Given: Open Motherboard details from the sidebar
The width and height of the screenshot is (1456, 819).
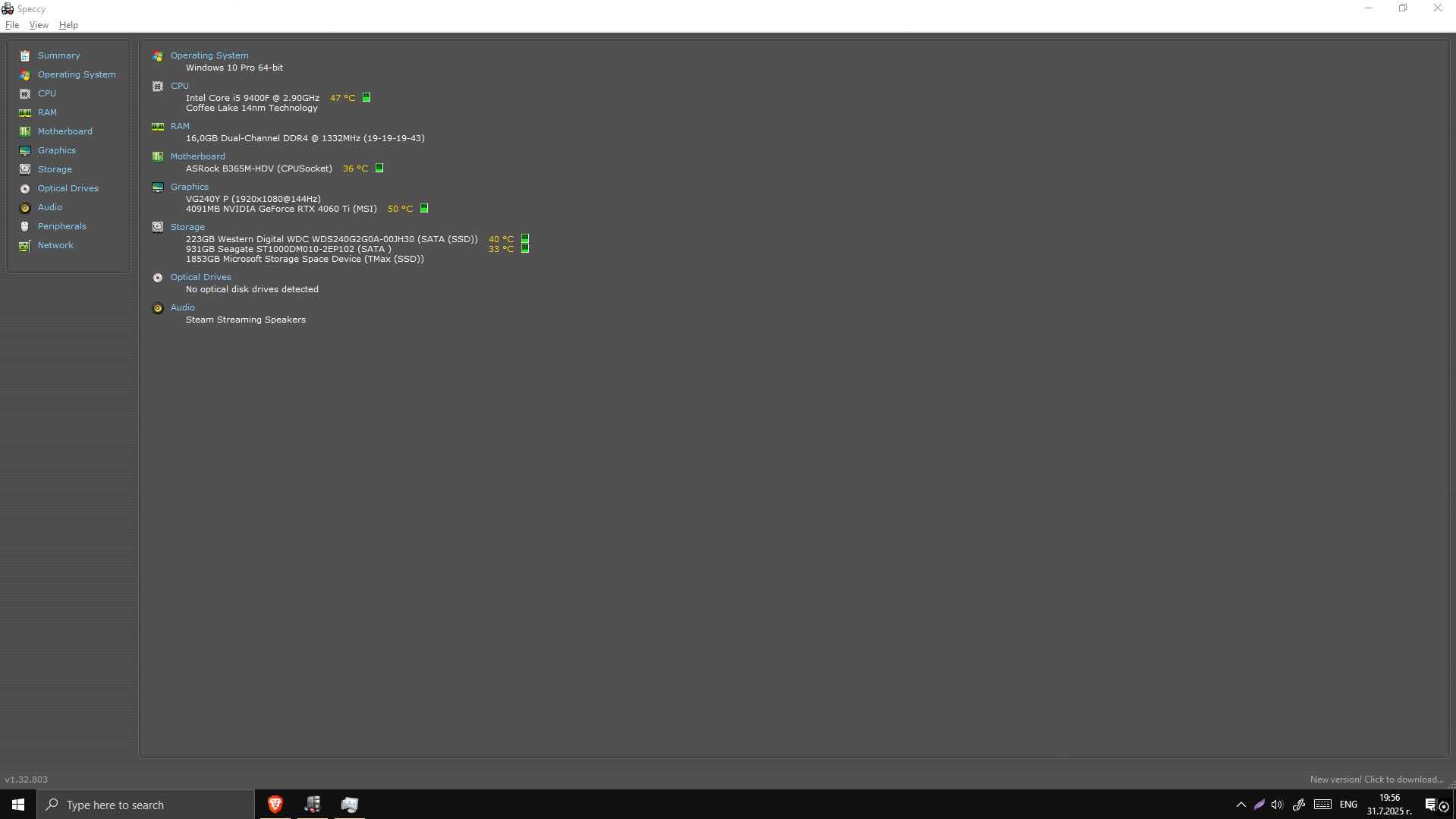Looking at the screenshot, I should (65, 131).
